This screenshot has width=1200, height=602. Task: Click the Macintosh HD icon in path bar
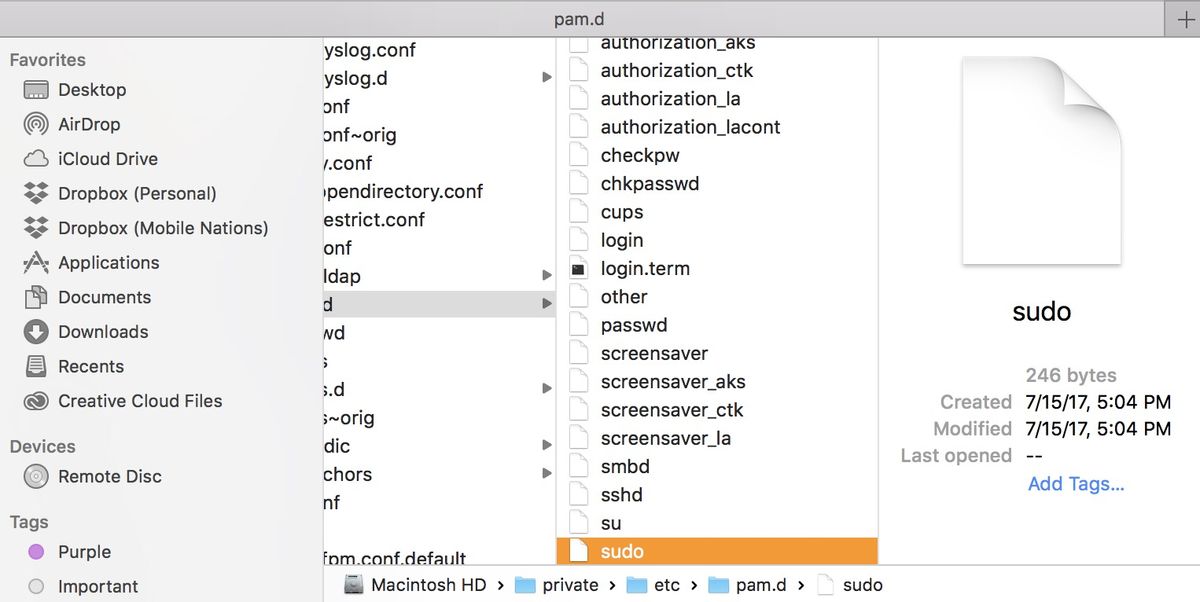tap(353, 584)
